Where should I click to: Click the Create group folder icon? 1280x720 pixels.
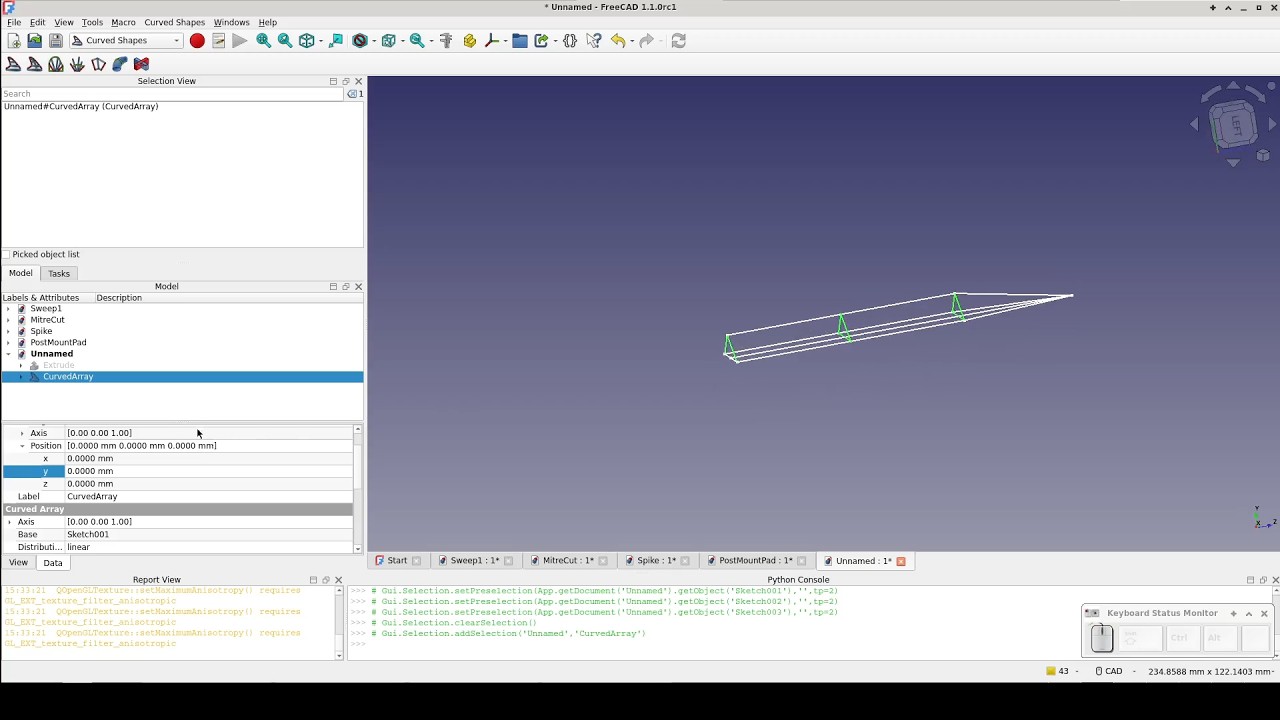coord(520,41)
